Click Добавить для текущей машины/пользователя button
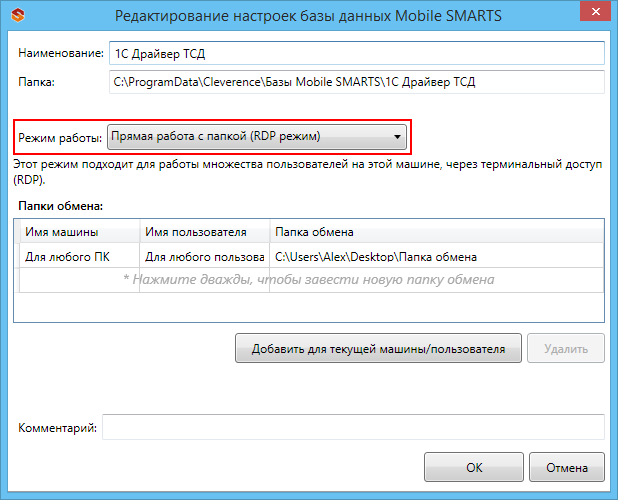This screenshot has width=618, height=500. click(x=378, y=348)
